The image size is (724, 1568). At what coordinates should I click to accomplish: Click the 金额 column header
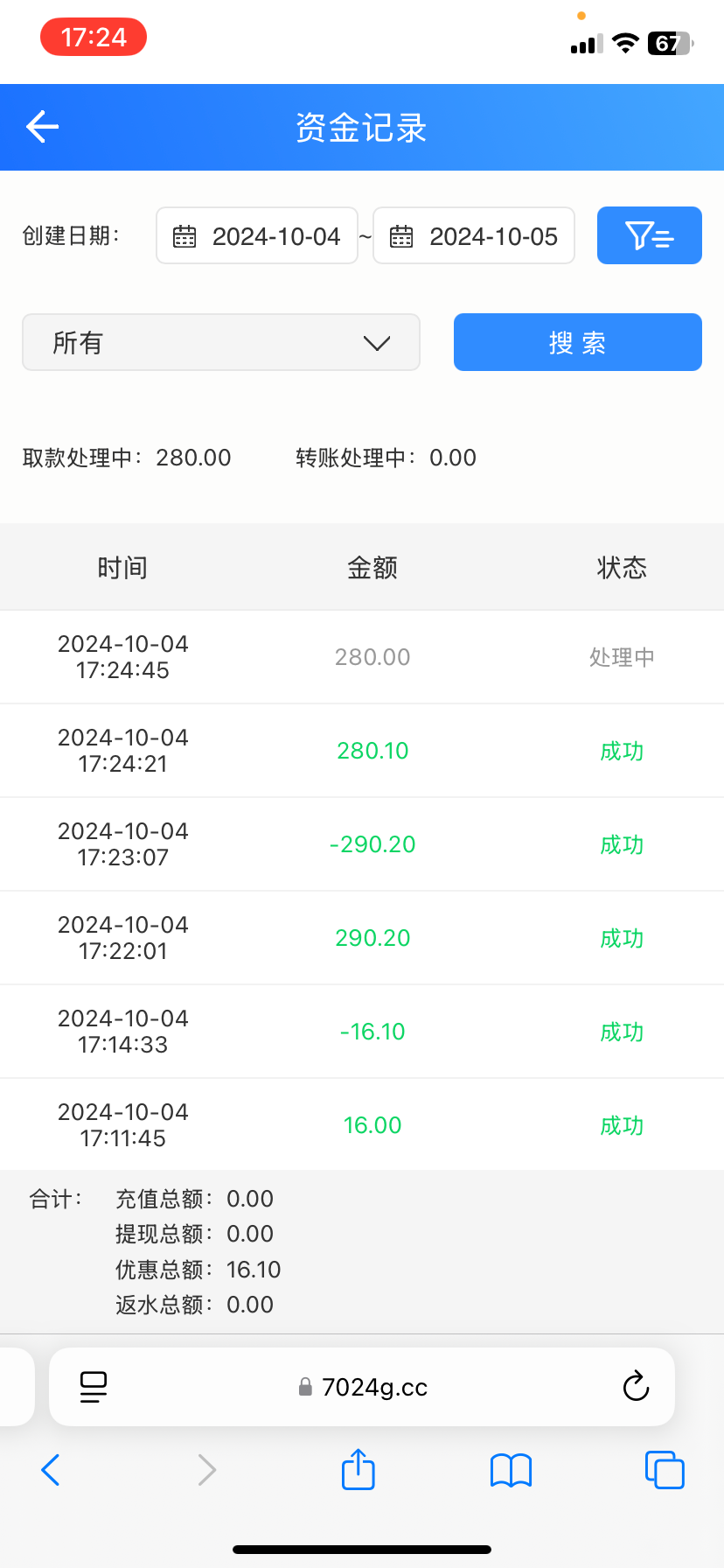point(372,568)
